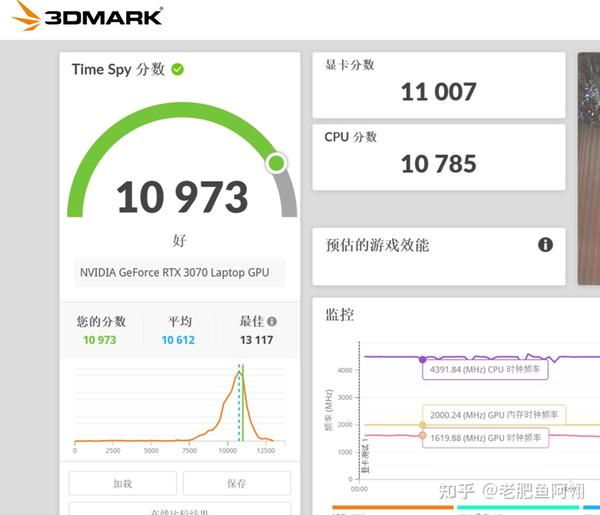
Task: Click the teal legend bar under chart
Action: coord(518,507)
